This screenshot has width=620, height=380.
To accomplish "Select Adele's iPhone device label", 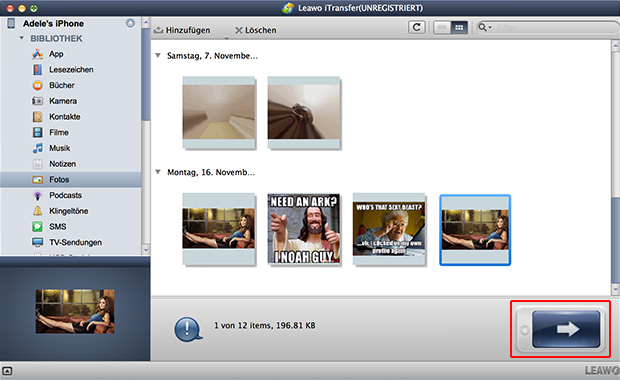I will [x=53, y=23].
